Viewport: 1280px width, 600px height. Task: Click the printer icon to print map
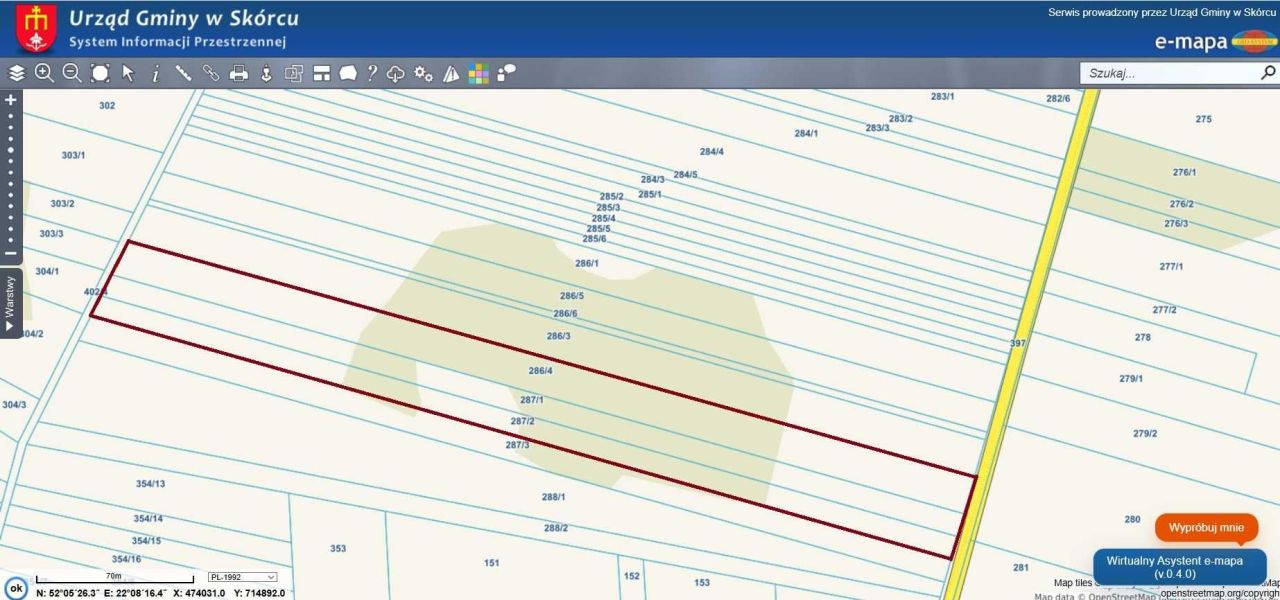coord(239,73)
